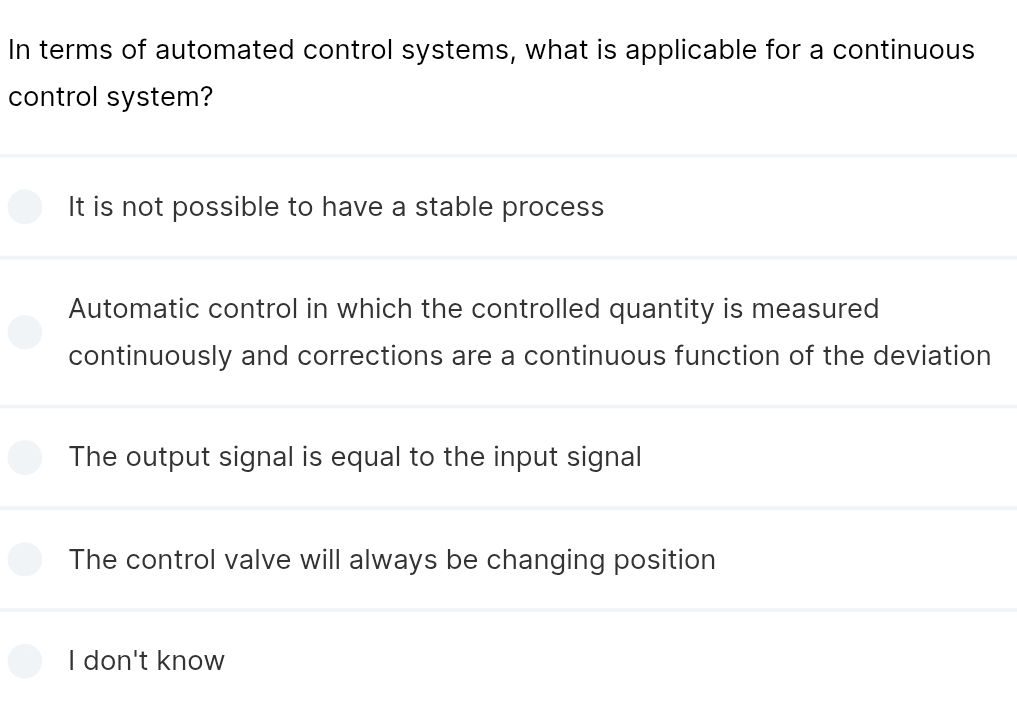The height and width of the screenshot is (723, 1017).
Task: Click the "I don't know" answer text
Action: pos(146,661)
